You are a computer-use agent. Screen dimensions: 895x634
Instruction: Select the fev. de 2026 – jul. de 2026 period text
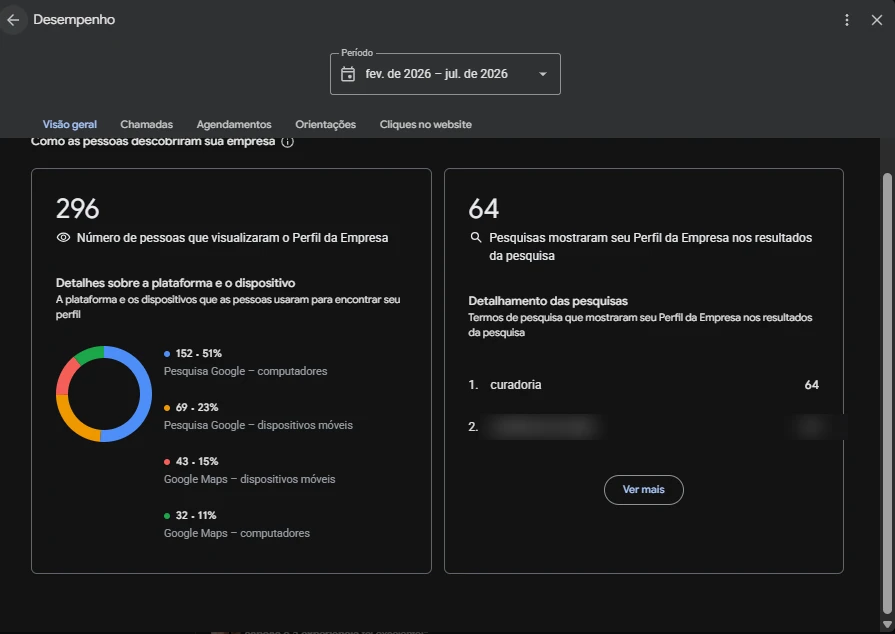coord(436,74)
